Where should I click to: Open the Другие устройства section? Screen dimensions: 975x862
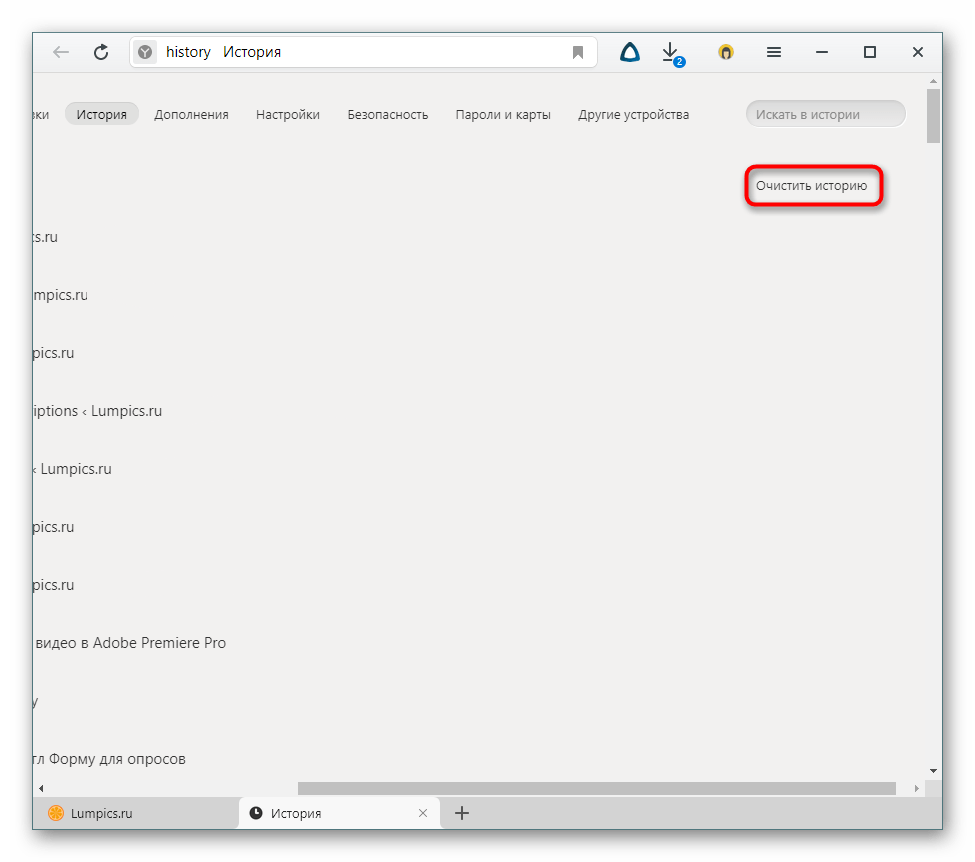633,114
